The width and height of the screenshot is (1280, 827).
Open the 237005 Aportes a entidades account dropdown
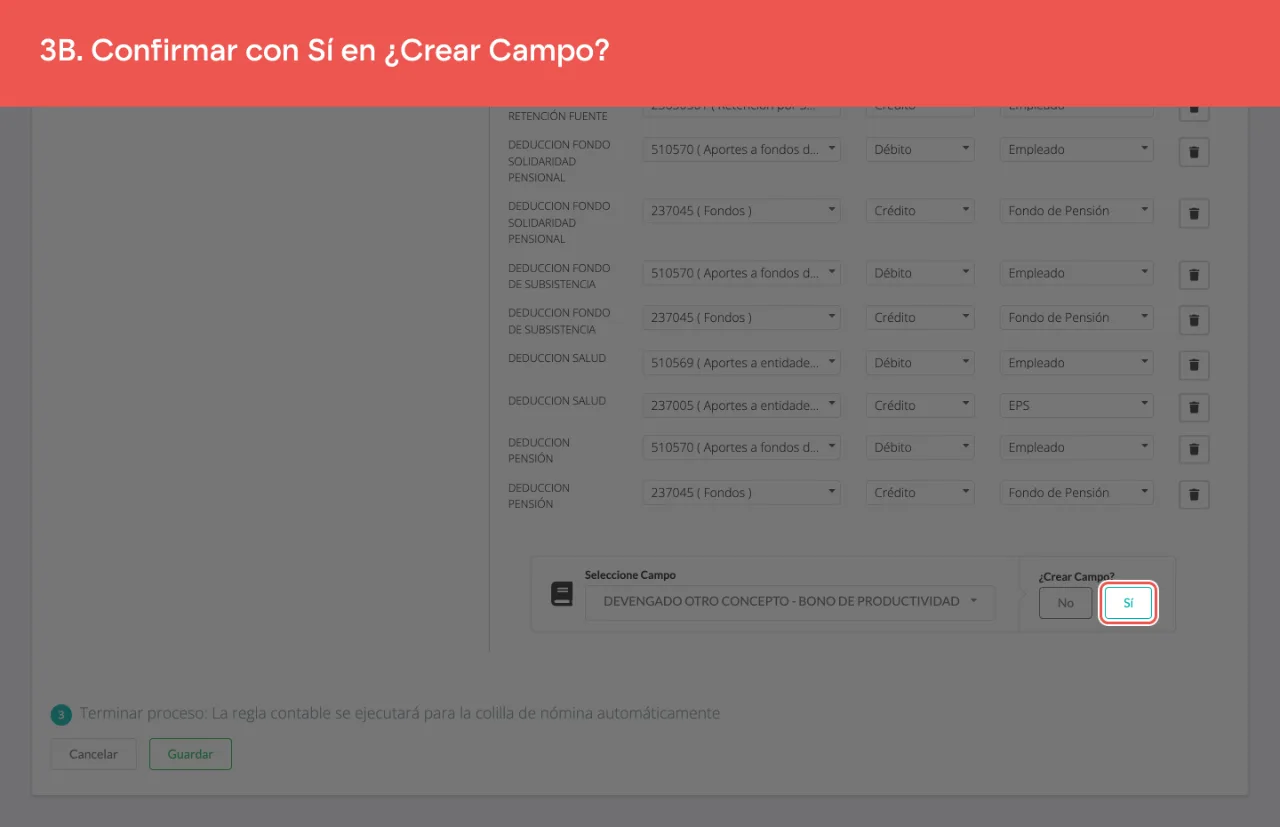pos(742,406)
